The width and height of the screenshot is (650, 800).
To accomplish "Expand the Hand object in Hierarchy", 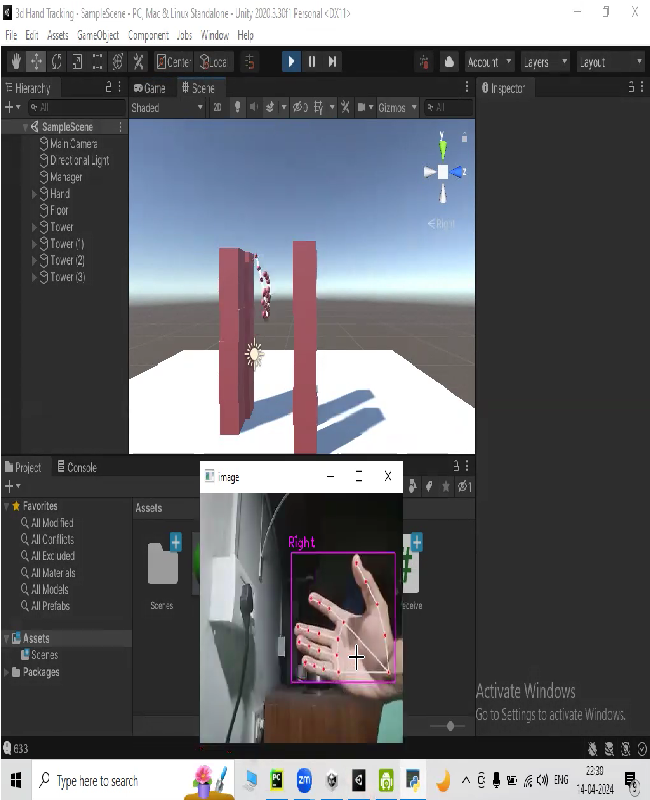I will click(x=34, y=194).
